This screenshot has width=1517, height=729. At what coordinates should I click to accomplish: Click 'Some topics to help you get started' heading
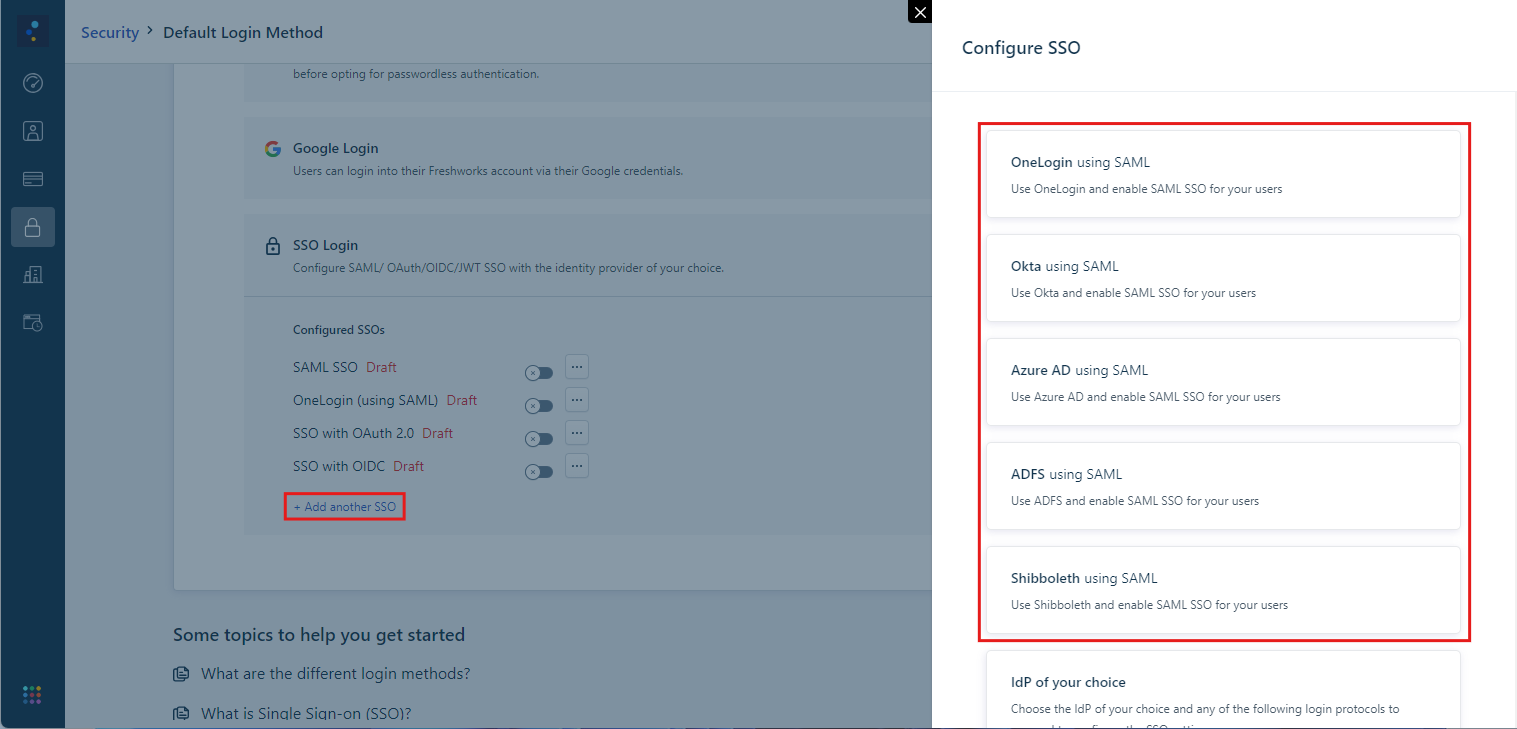319,635
